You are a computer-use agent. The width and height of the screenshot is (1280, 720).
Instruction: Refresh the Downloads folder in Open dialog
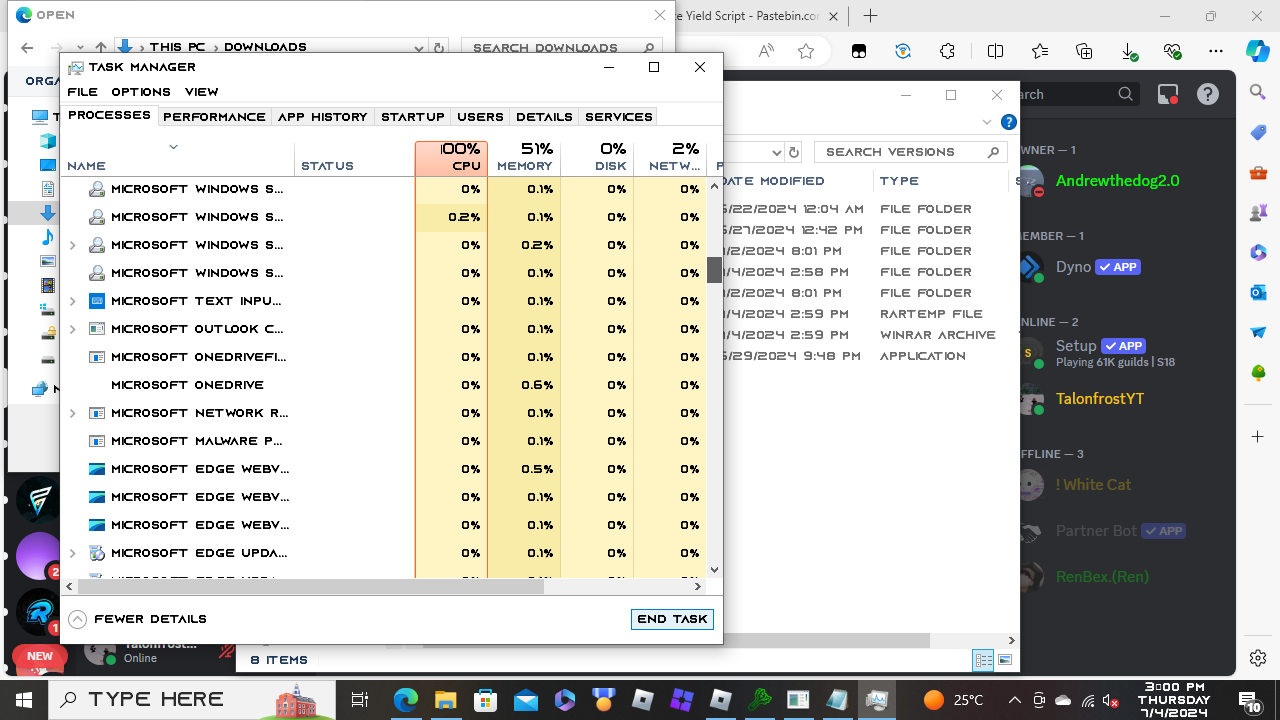coord(439,47)
